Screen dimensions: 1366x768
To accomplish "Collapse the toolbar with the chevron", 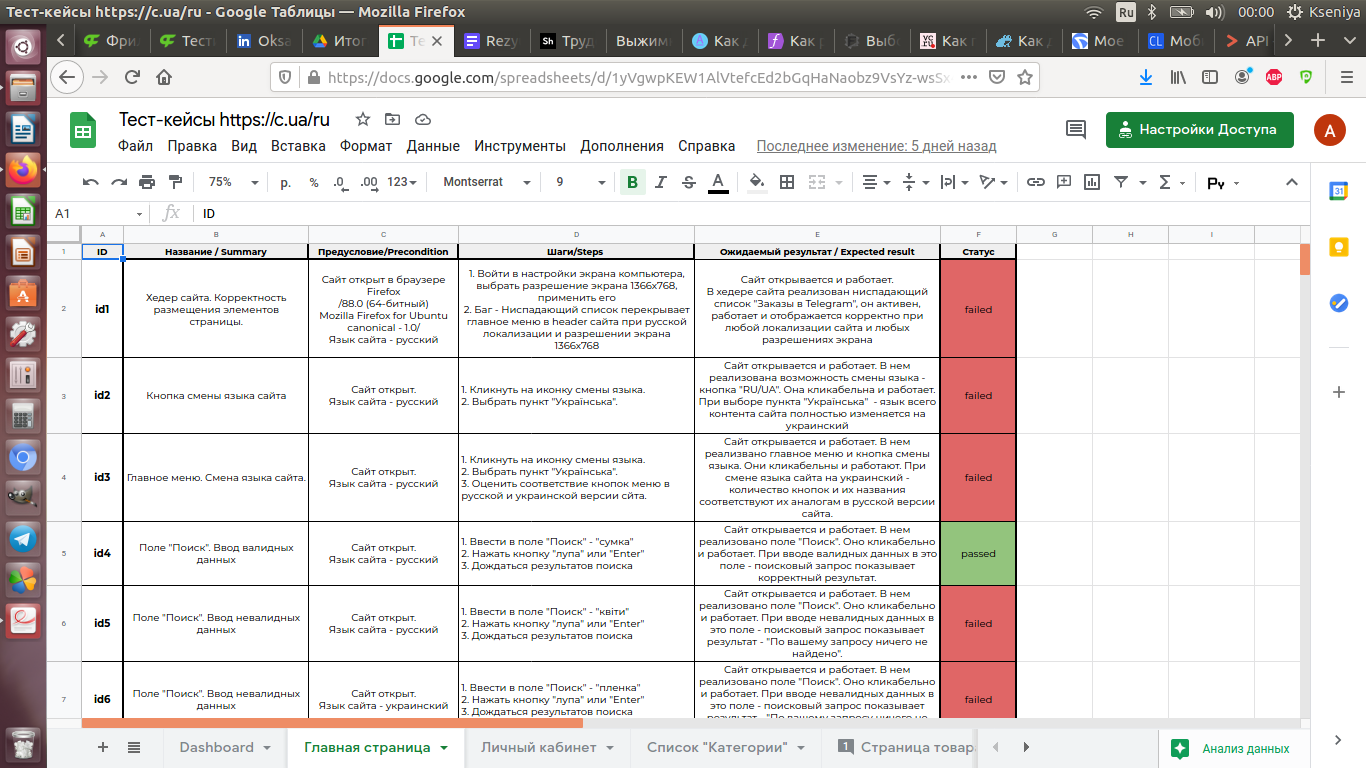I will tap(1291, 182).
